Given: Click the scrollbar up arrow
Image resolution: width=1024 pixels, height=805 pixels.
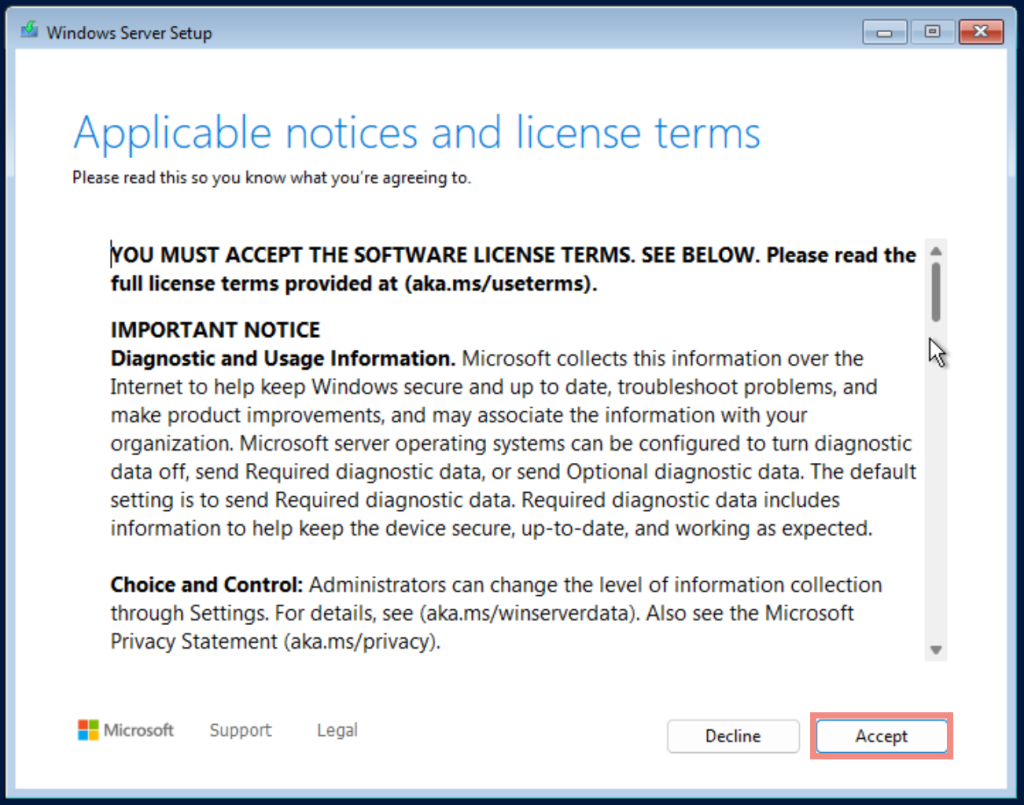Looking at the screenshot, I should (936, 249).
